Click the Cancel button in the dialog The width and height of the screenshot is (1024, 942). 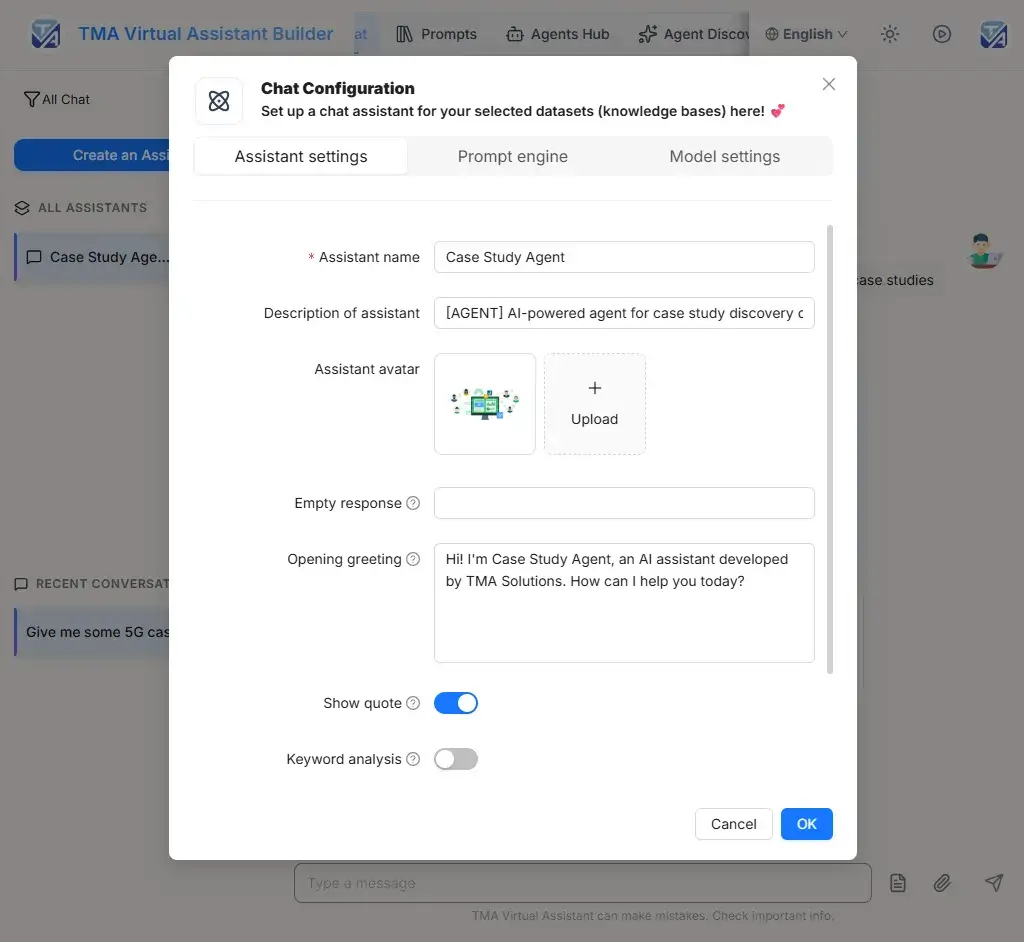tap(733, 823)
